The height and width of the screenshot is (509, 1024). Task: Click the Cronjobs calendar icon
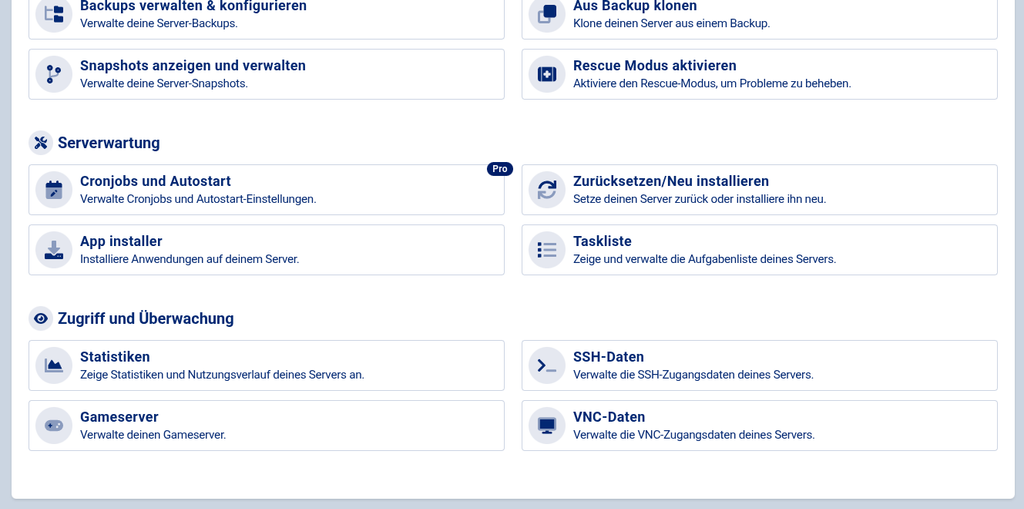[x=54, y=190]
